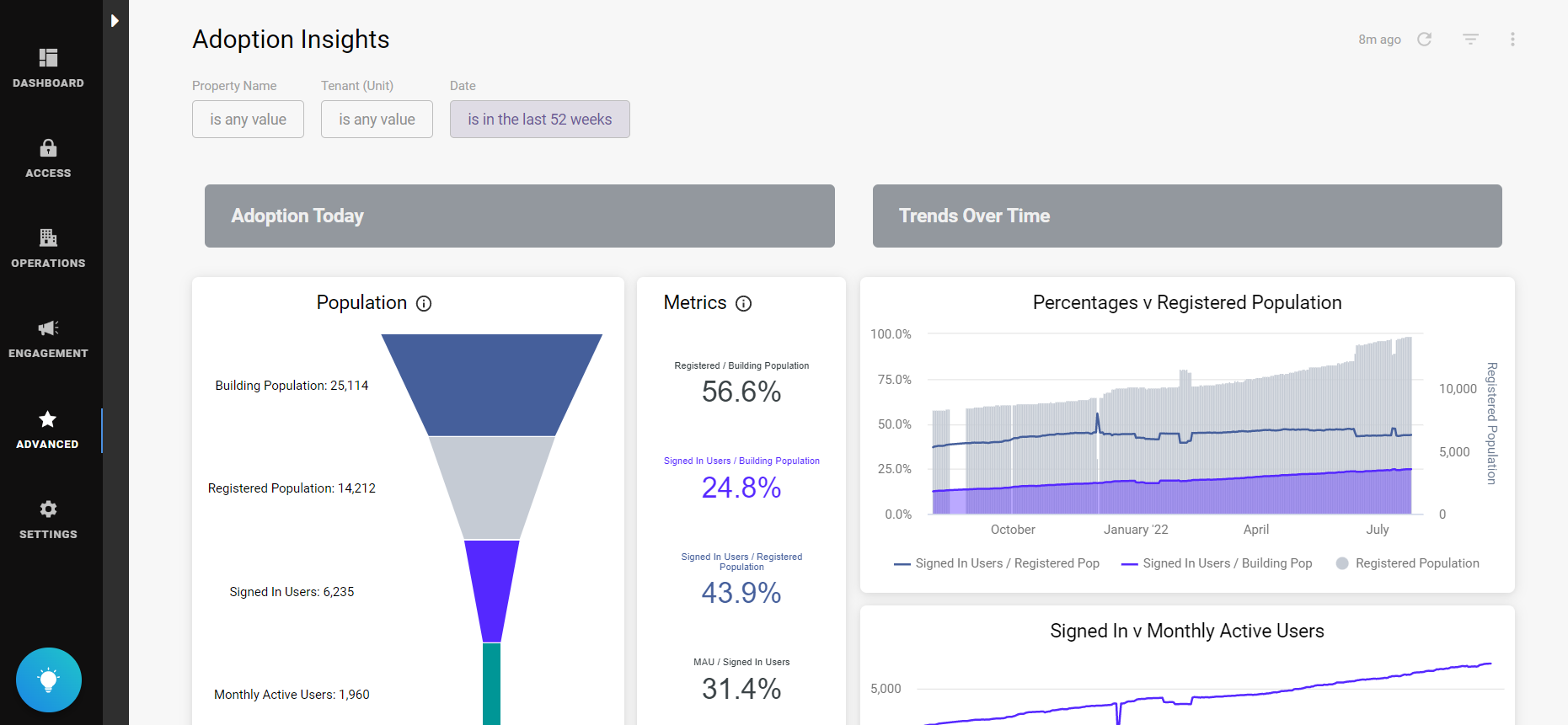Select the Access lock icon
This screenshot has height=725, width=1568.
pyautogui.click(x=48, y=148)
